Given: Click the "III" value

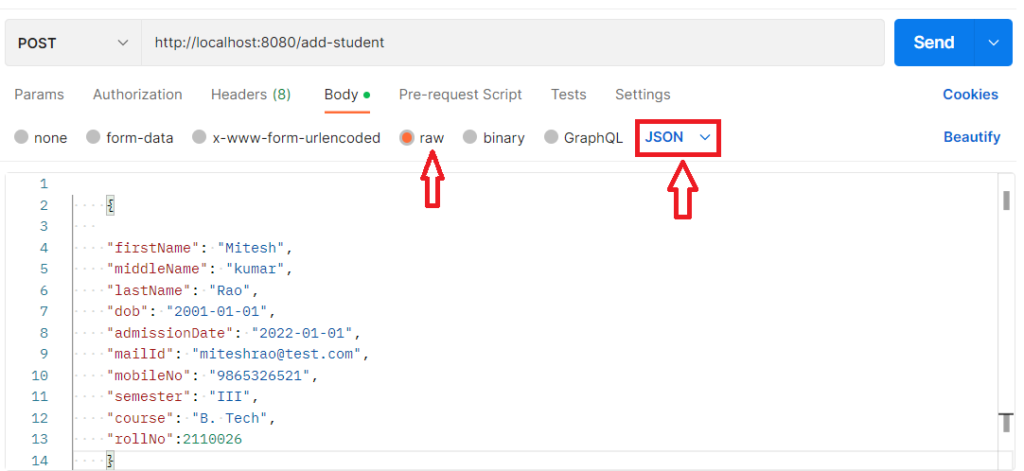Looking at the screenshot, I should click(x=230, y=397).
